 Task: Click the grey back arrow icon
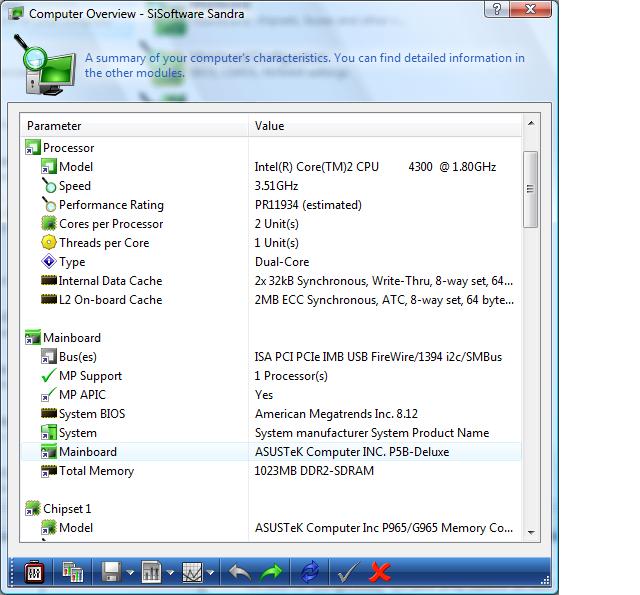click(240, 572)
